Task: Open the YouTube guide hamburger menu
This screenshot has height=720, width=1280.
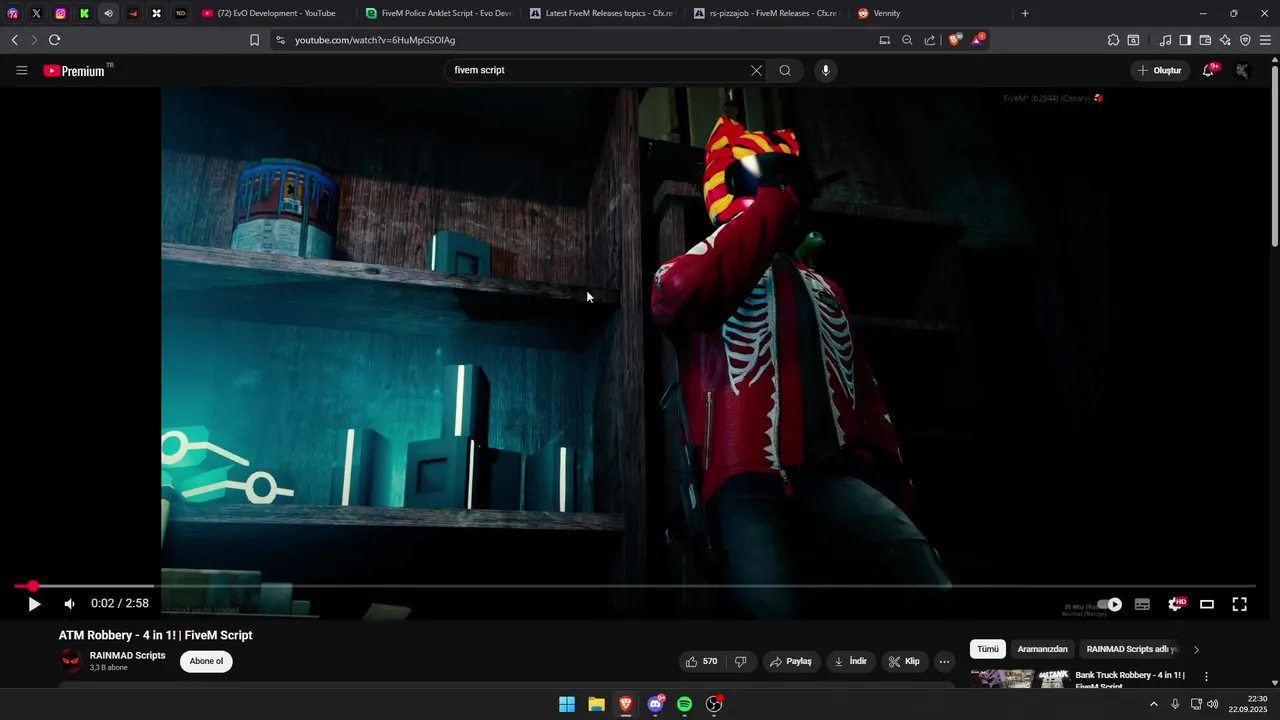Action: point(22,70)
